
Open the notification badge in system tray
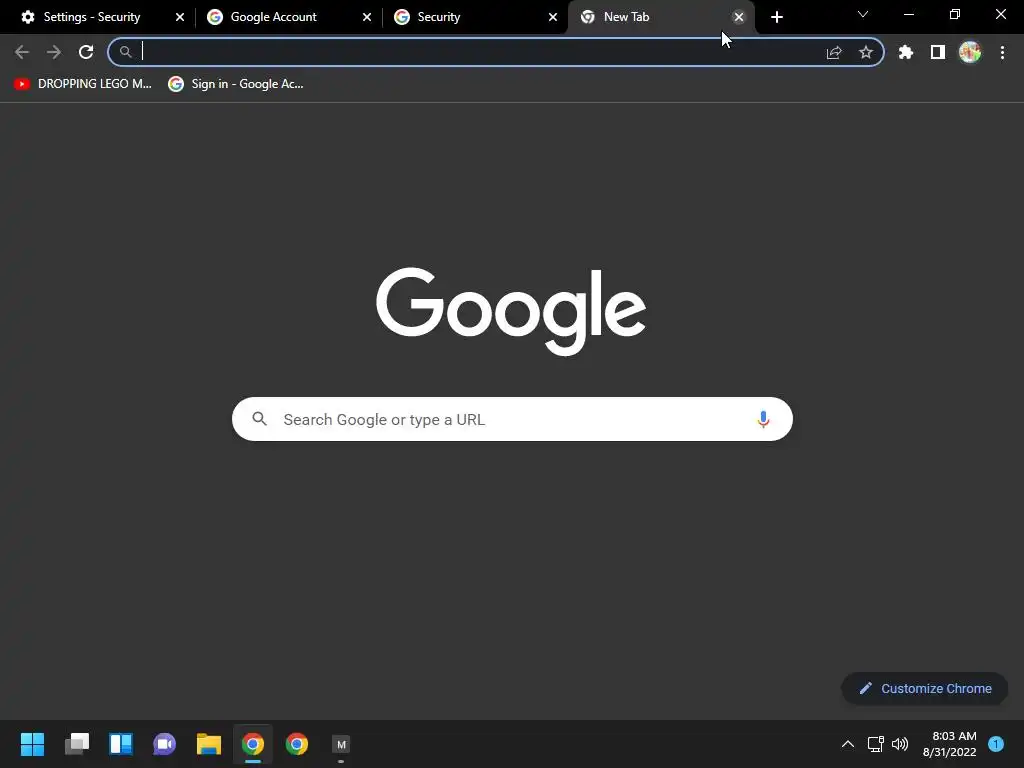point(996,743)
